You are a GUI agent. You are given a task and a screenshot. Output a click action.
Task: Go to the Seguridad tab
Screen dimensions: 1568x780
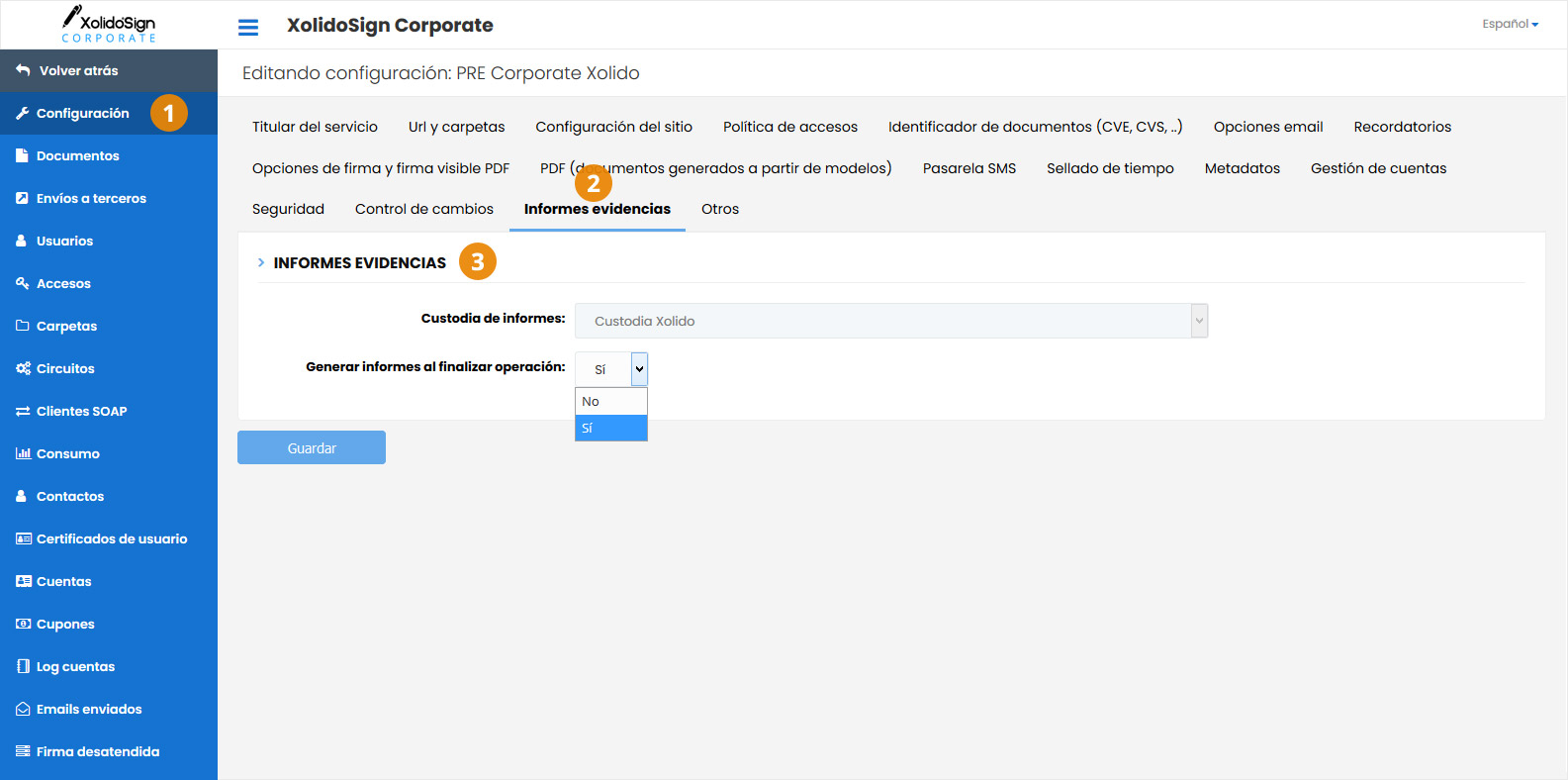[x=288, y=209]
